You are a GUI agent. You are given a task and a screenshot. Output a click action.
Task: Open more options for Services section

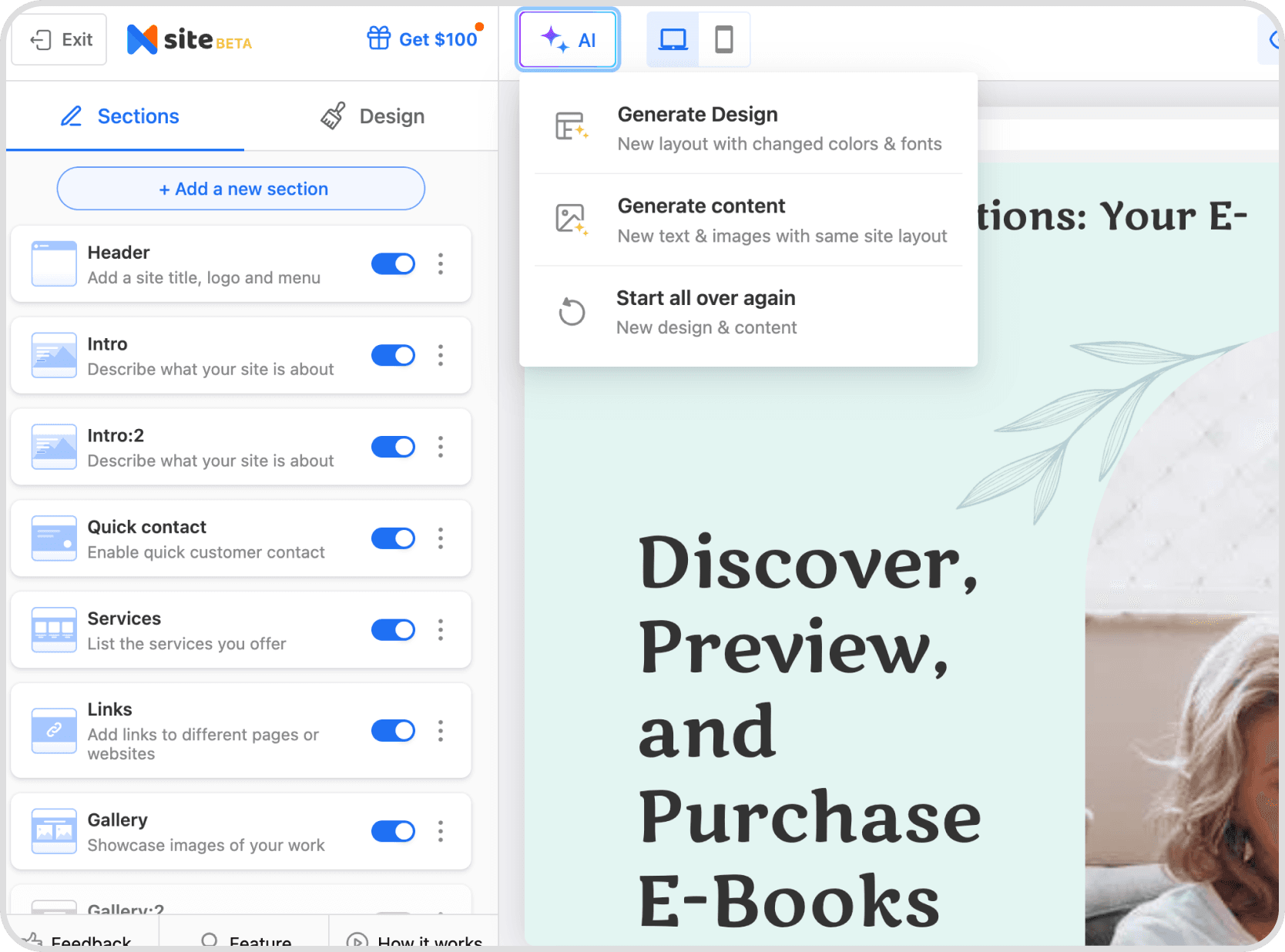[441, 630]
